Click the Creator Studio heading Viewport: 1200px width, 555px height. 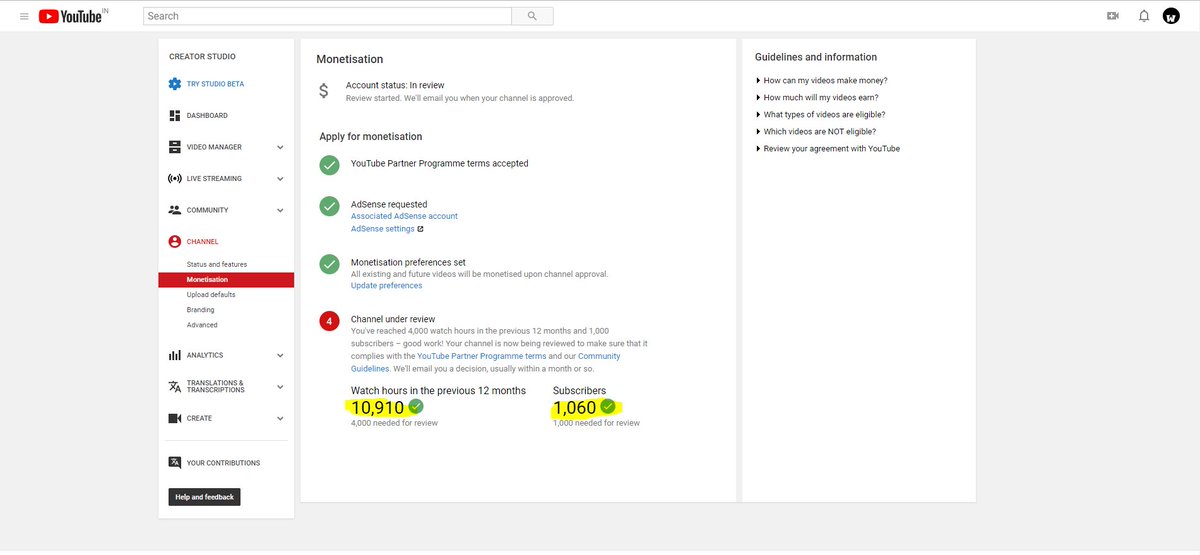(x=202, y=57)
